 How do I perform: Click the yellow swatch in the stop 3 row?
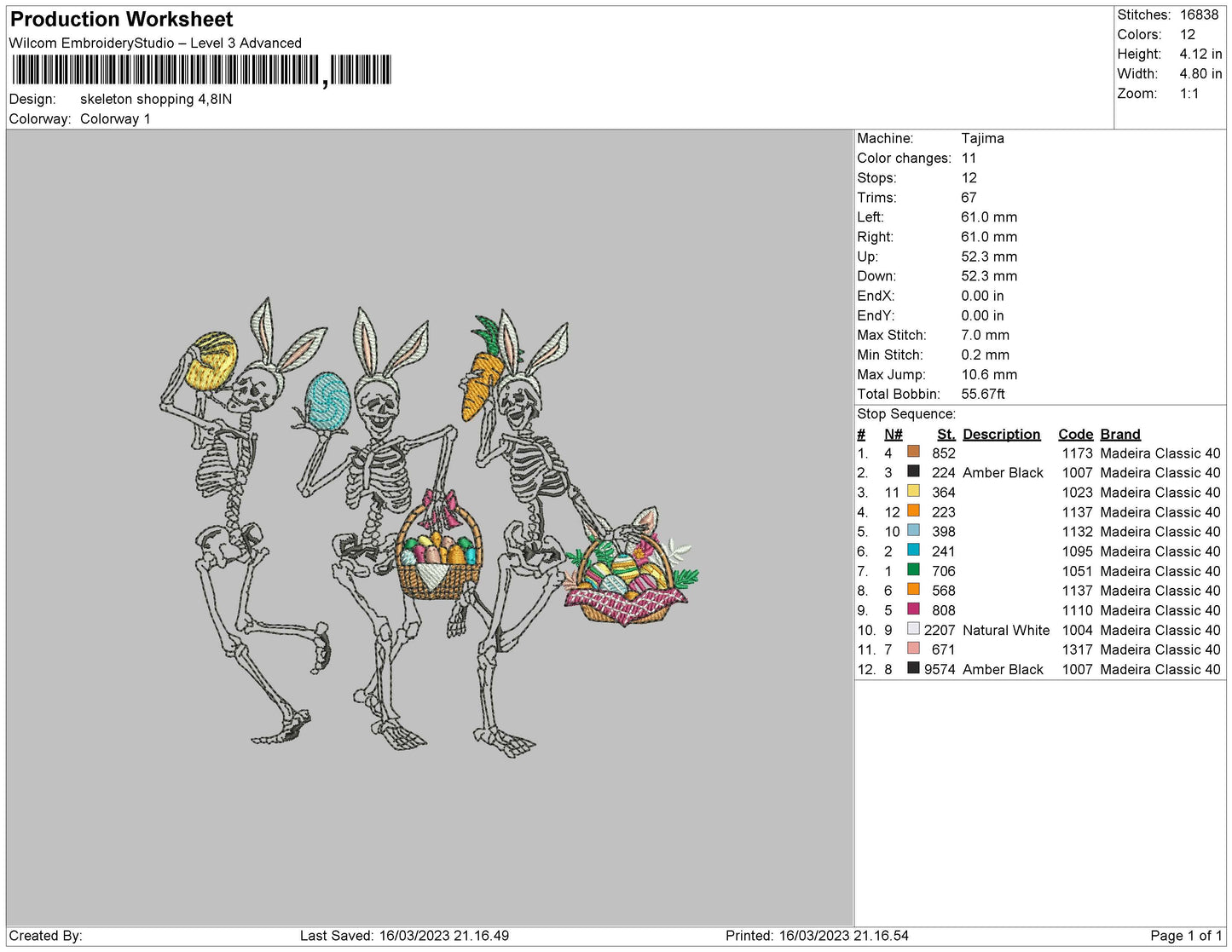[x=914, y=491]
